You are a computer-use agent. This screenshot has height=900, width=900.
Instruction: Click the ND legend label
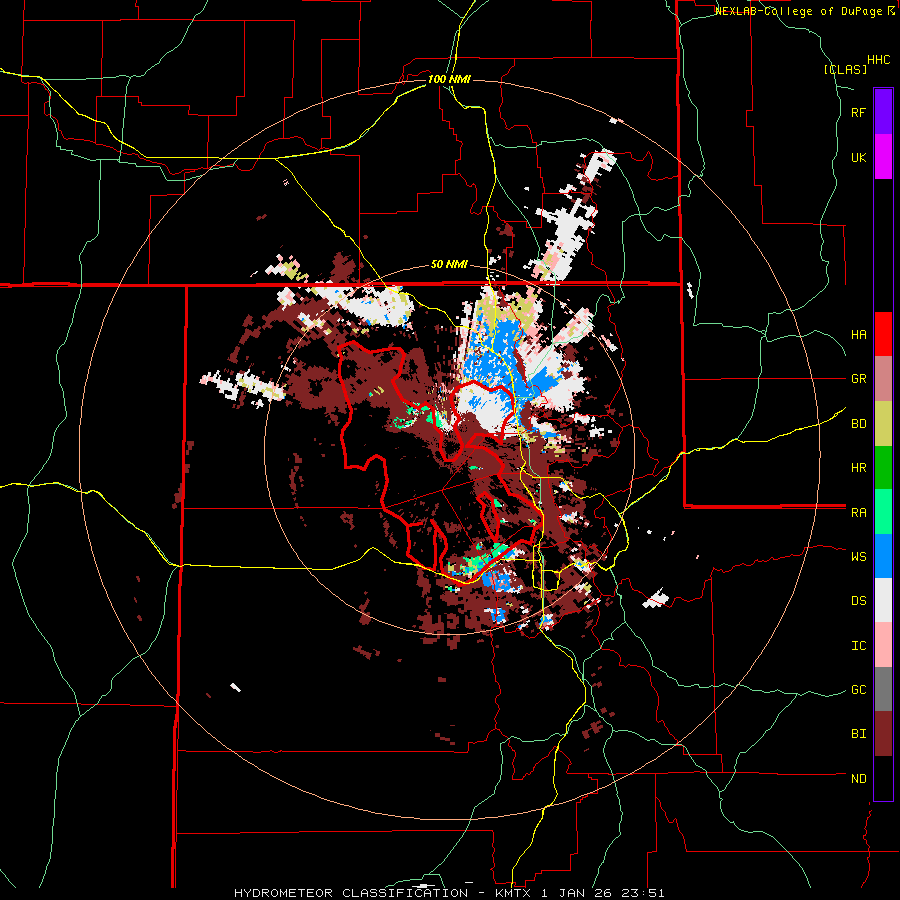pos(858,779)
